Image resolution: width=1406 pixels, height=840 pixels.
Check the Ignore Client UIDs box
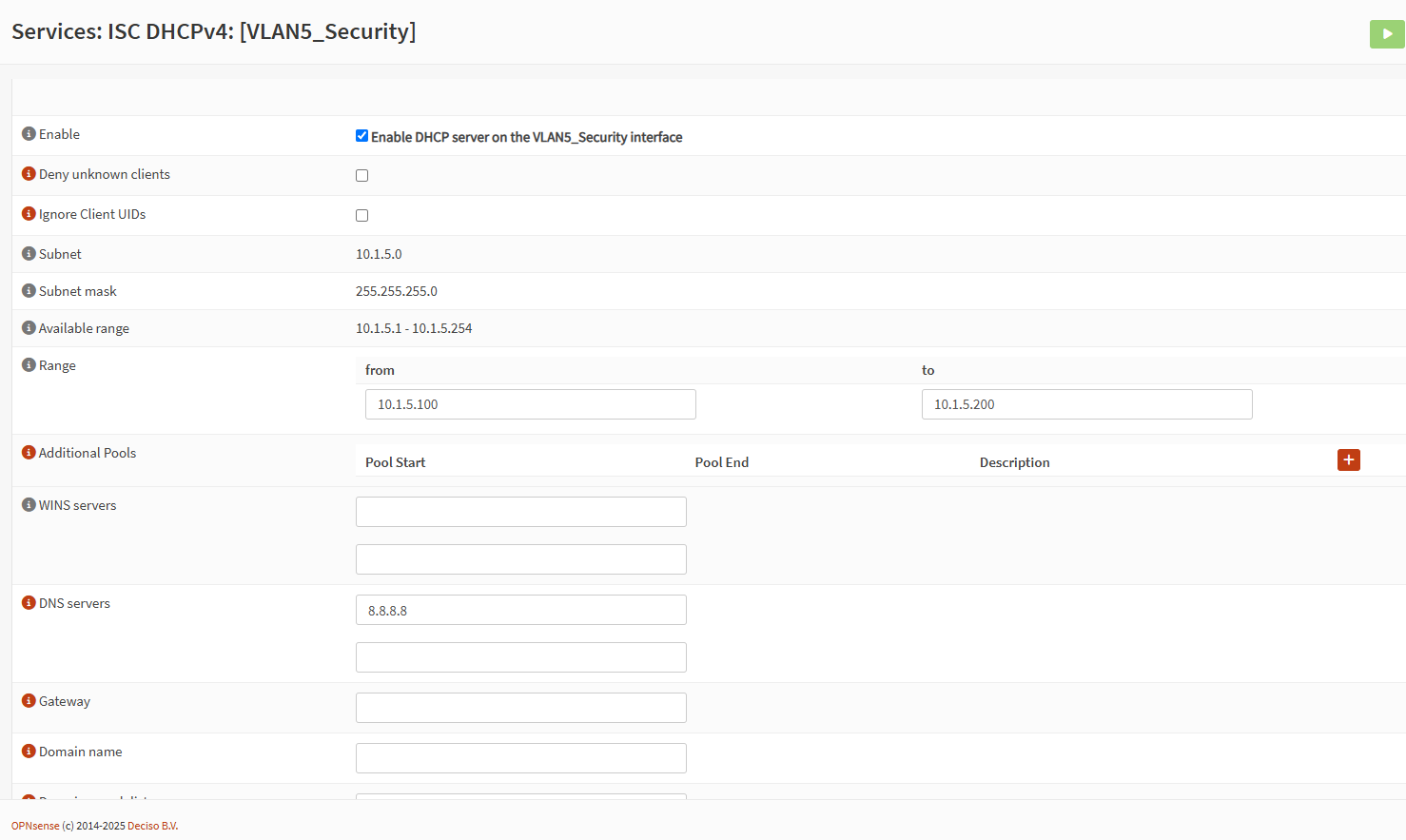click(x=361, y=215)
